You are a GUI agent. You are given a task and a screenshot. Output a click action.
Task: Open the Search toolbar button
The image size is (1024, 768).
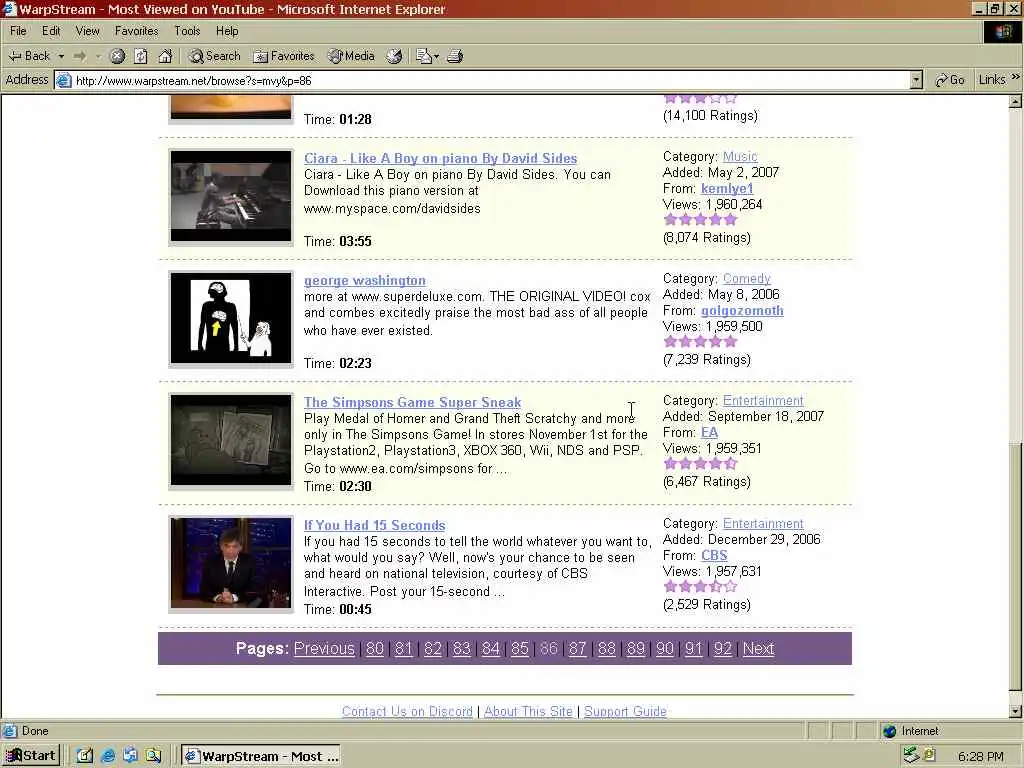click(x=214, y=56)
